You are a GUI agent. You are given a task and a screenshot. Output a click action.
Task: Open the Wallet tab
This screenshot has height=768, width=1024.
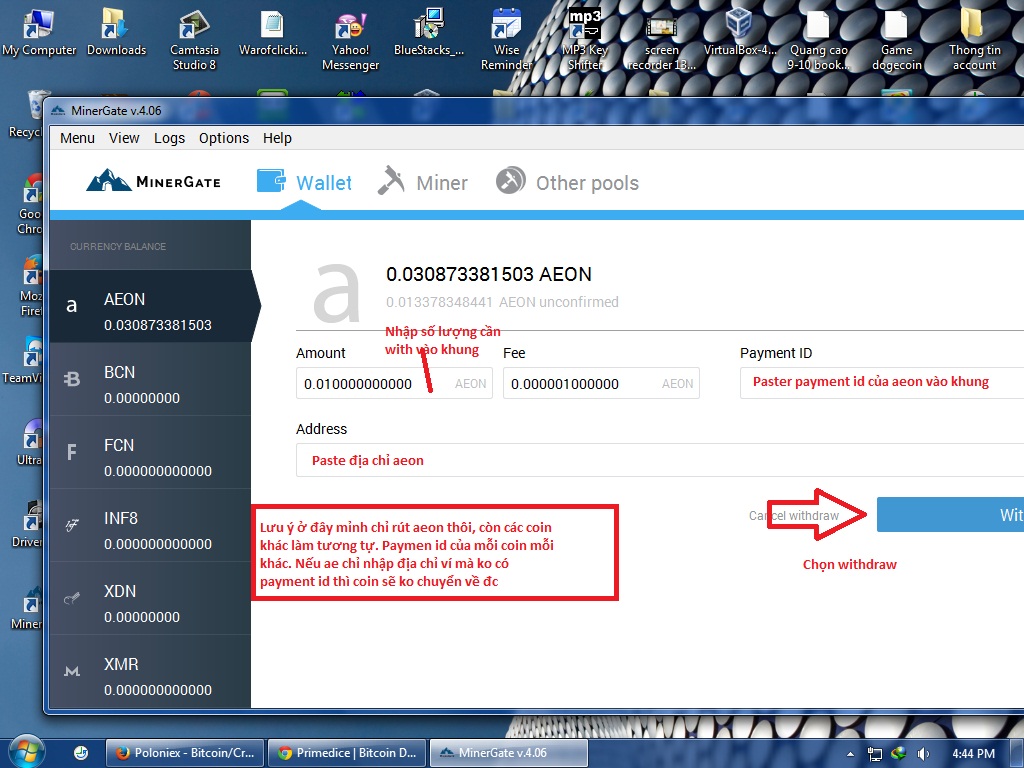pyautogui.click(x=304, y=182)
